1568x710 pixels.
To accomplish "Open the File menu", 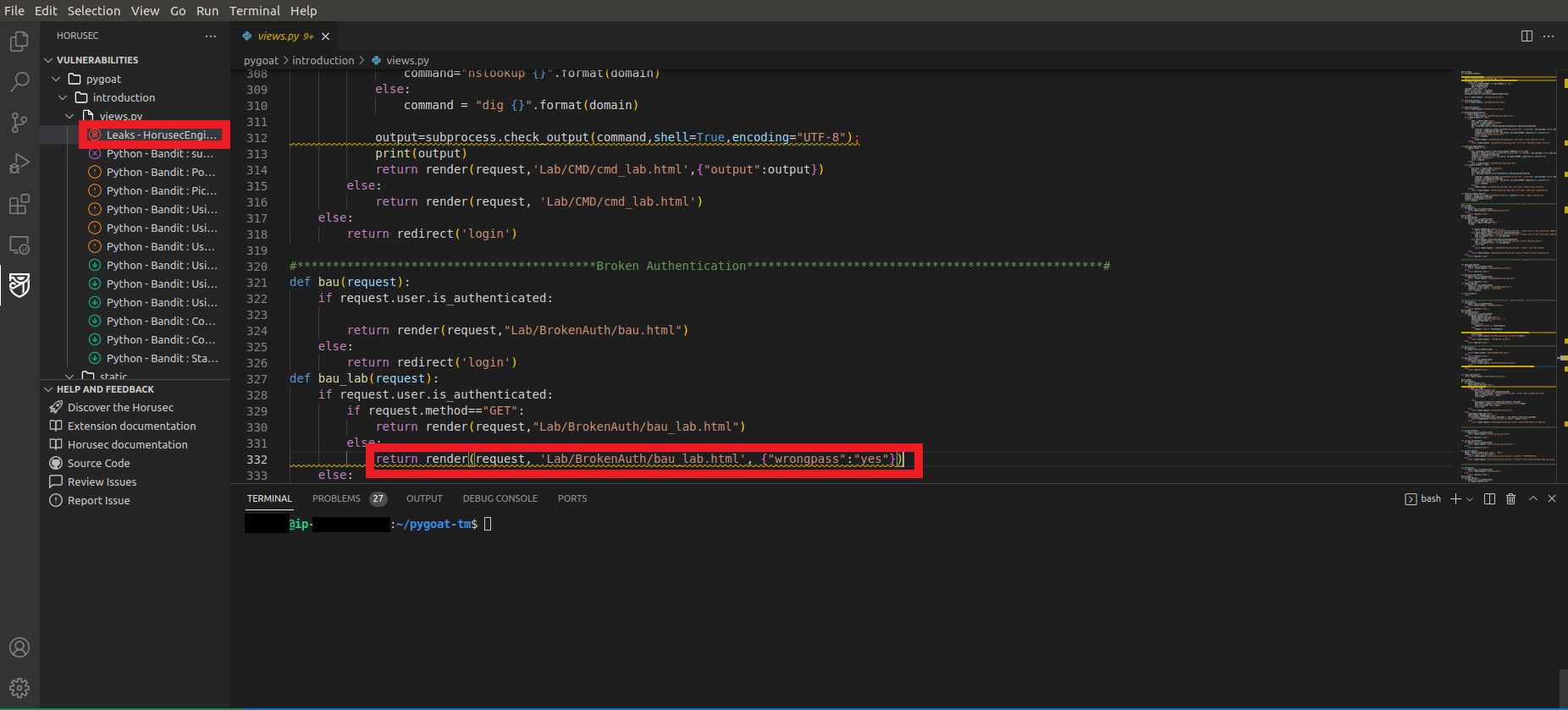I will (14, 11).
